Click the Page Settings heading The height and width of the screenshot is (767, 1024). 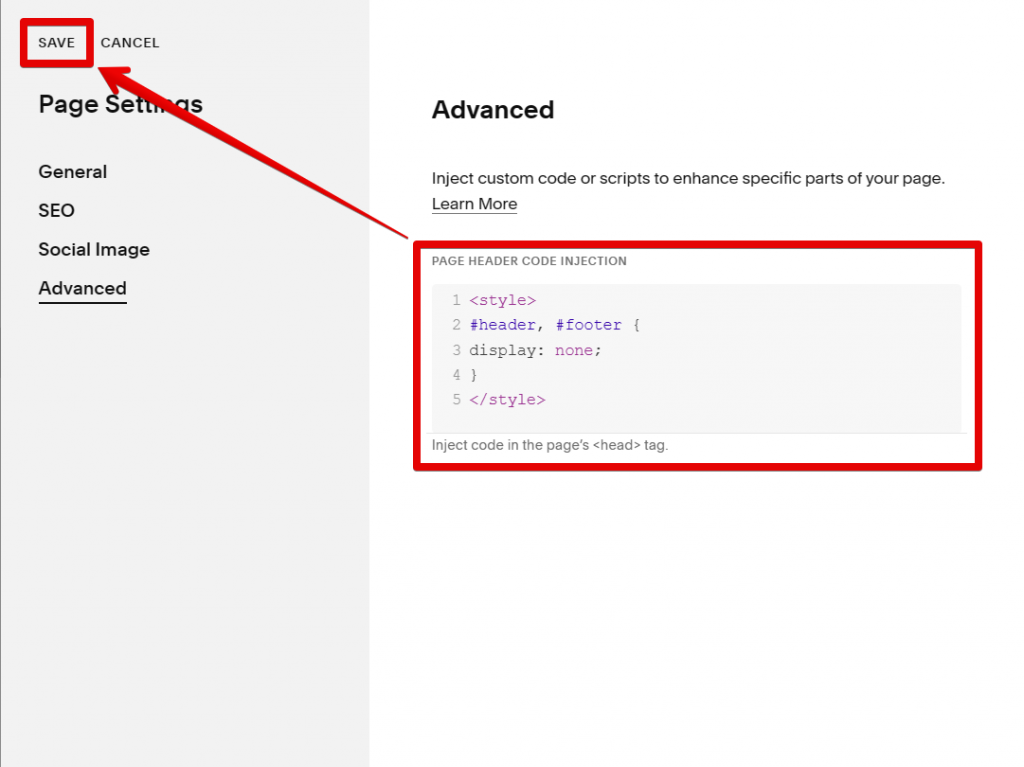(120, 104)
